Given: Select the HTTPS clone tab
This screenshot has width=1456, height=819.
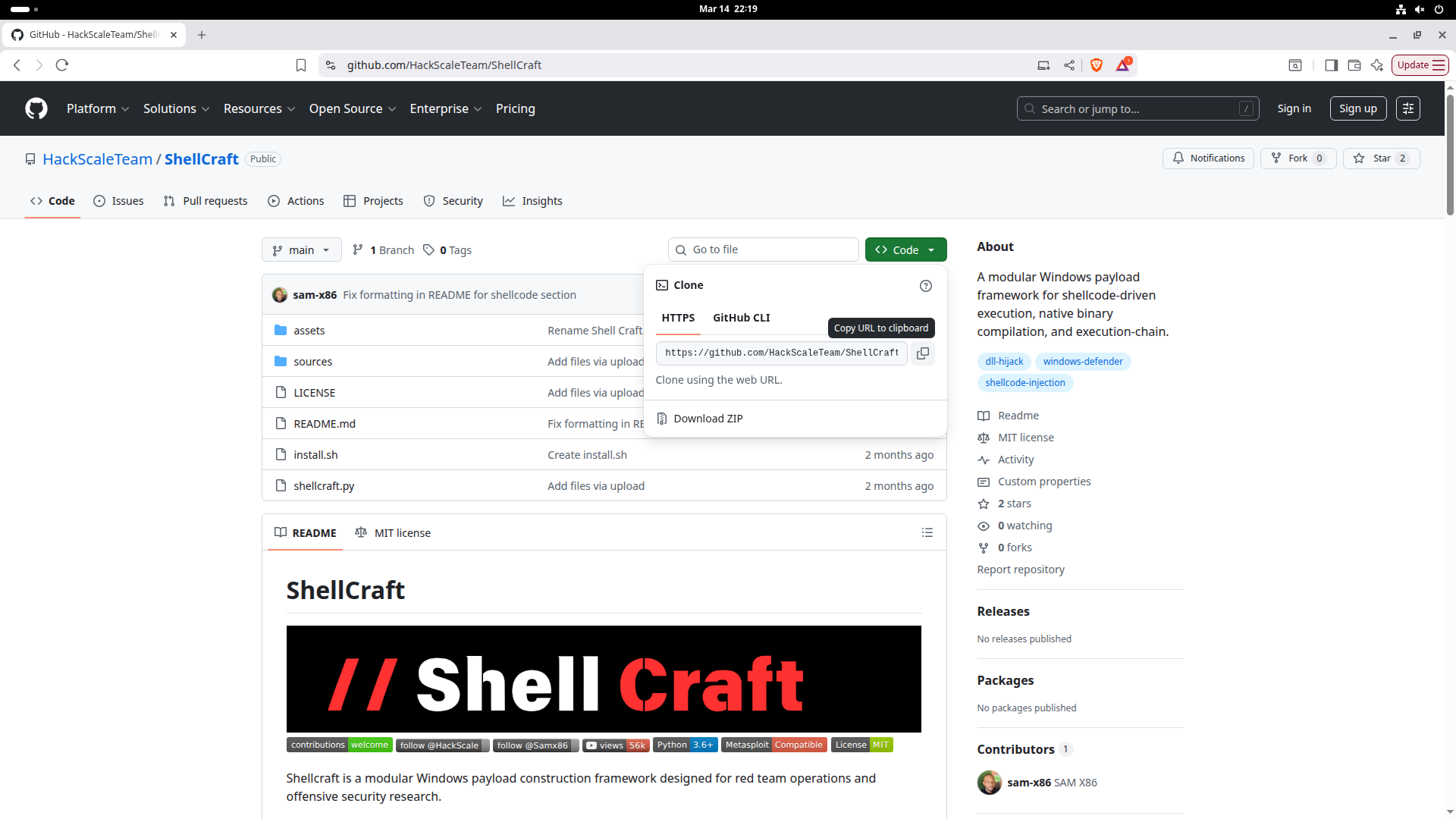Looking at the screenshot, I should pos(678,318).
